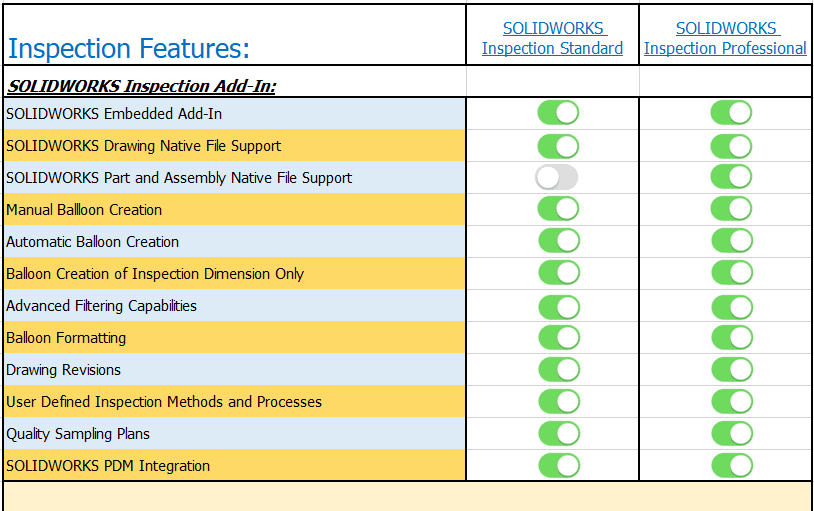This screenshot has height=511, width=814.
Task: Toggle Balloon Creation of Inspection Dimension Only, Professional
Action: pos(732,273)
